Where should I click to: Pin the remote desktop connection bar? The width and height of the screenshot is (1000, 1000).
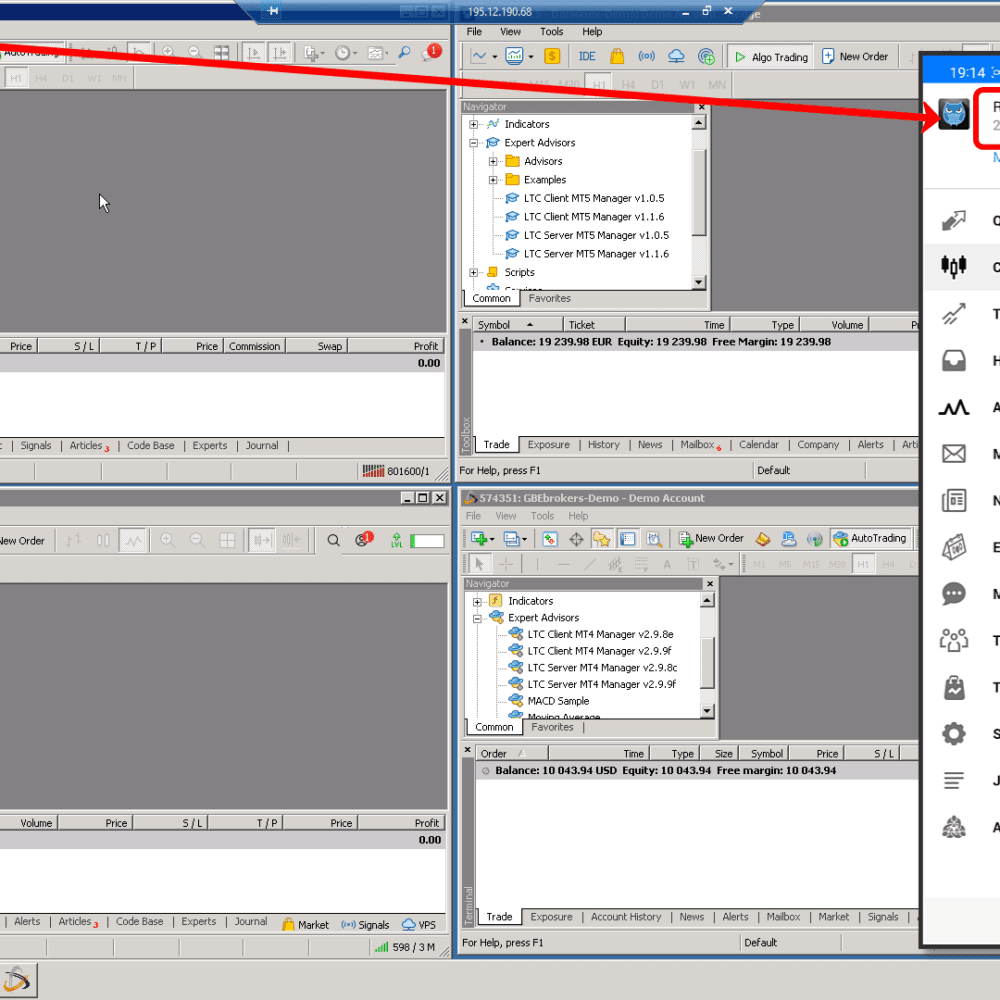[x=273, y=10]
